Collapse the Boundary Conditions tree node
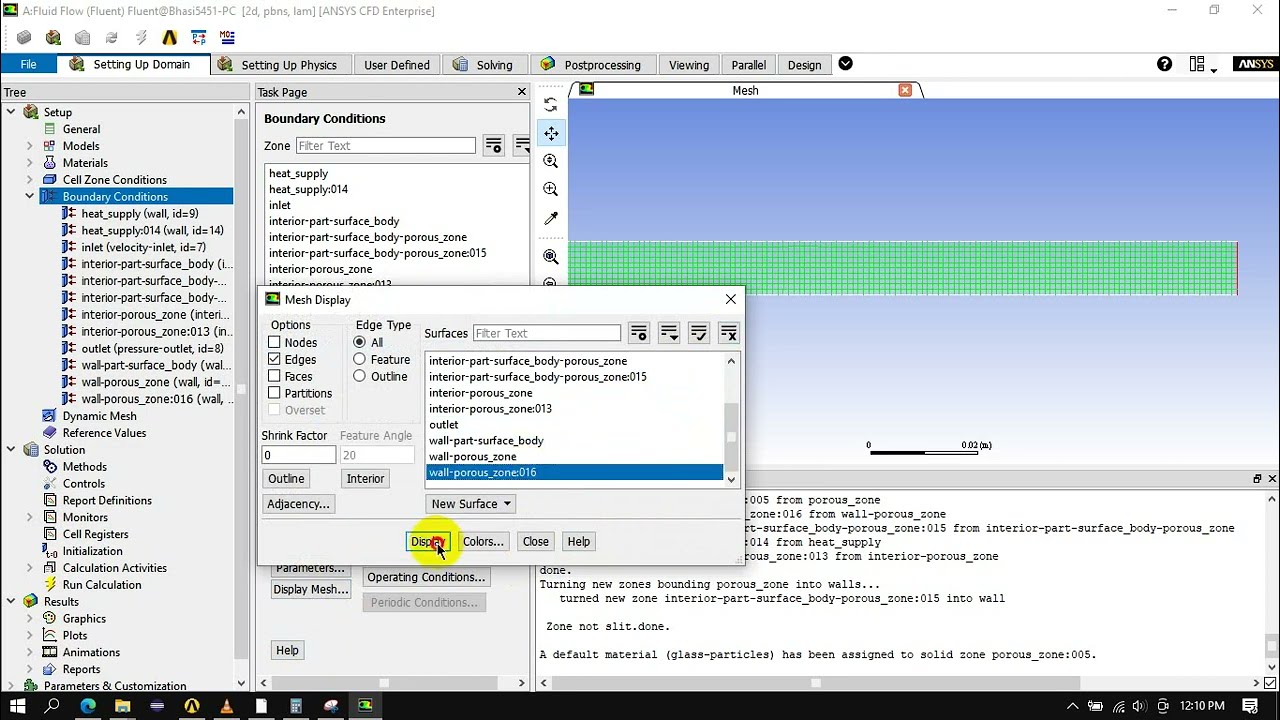This screenshot has height=720, width=1280. [x=29, y=197]
